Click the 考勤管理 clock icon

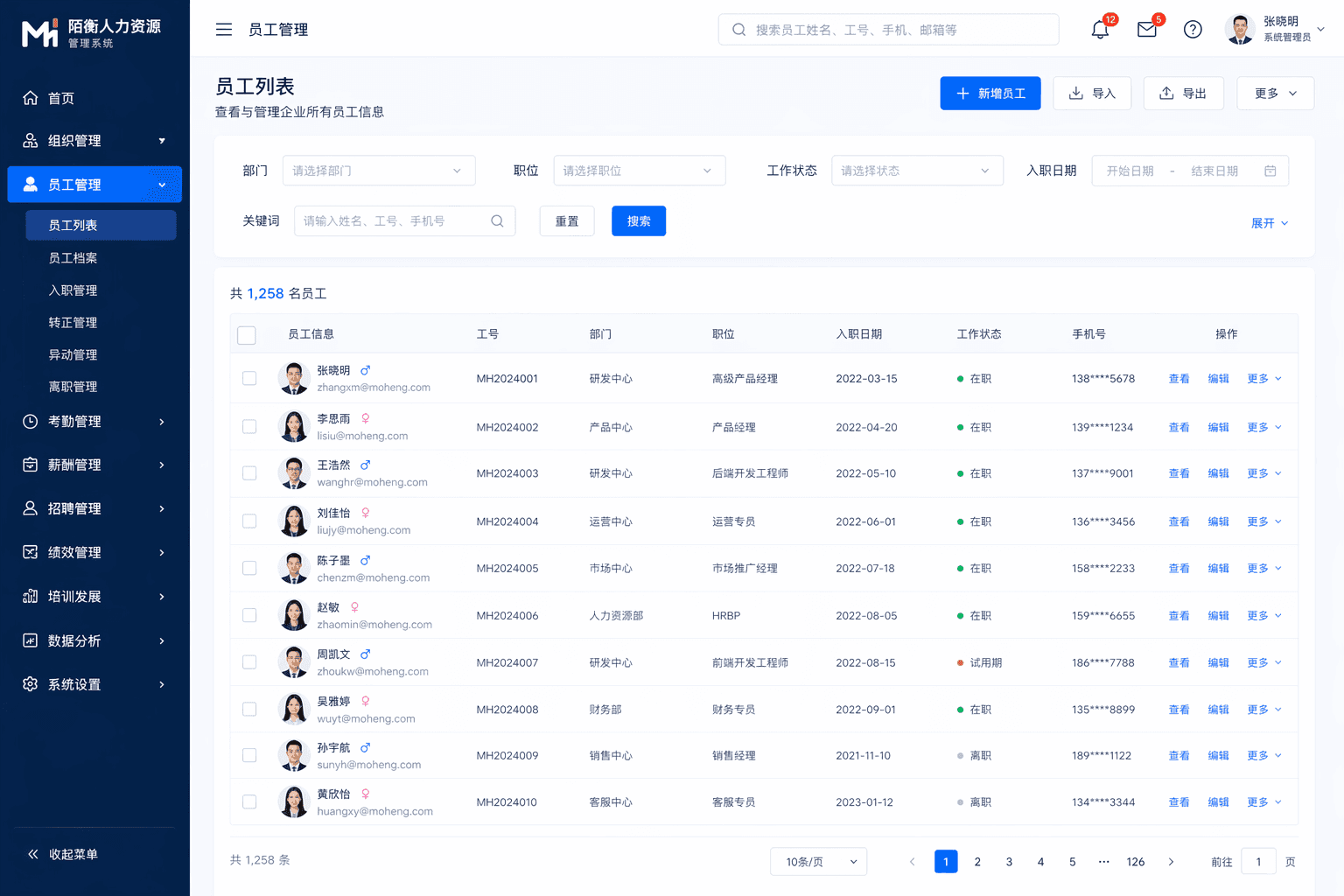(x=31, y=422)
